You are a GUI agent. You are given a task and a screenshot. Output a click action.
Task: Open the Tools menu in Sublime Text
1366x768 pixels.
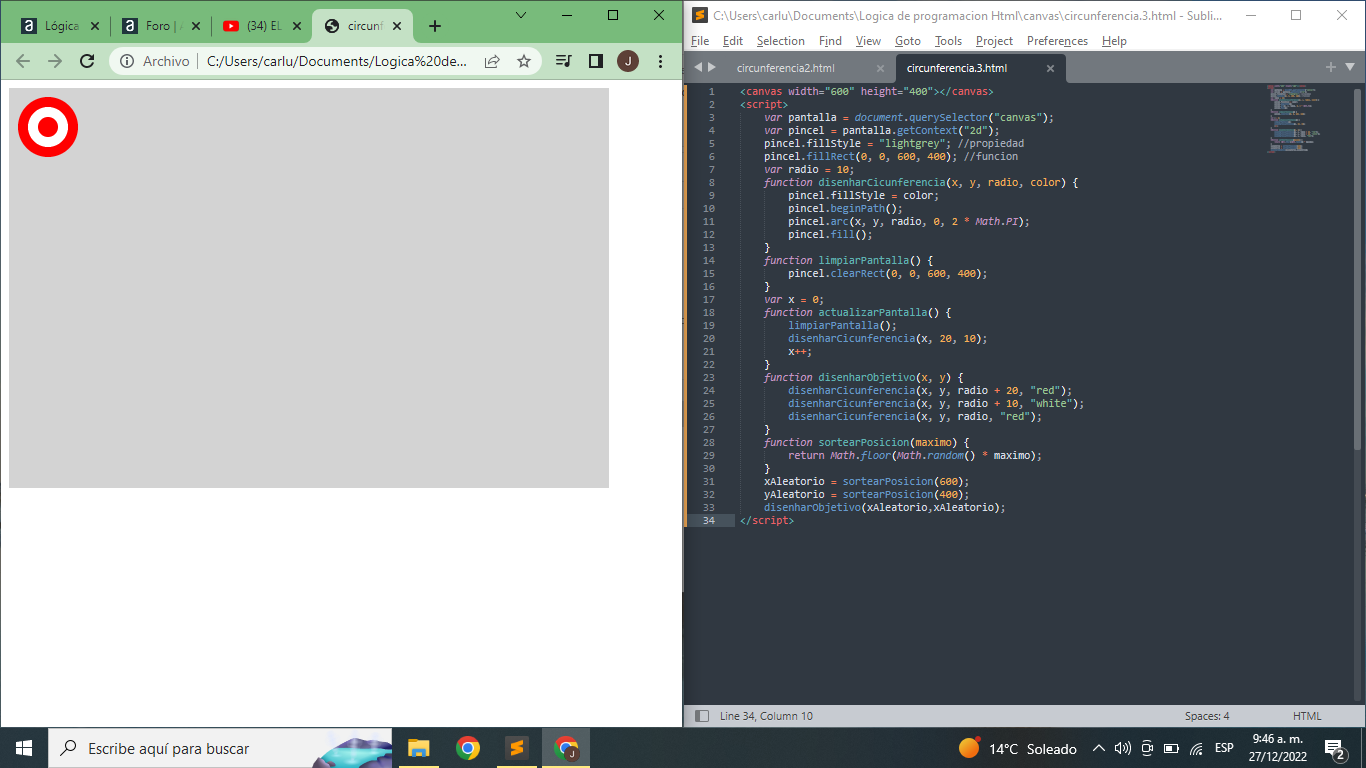948,41
